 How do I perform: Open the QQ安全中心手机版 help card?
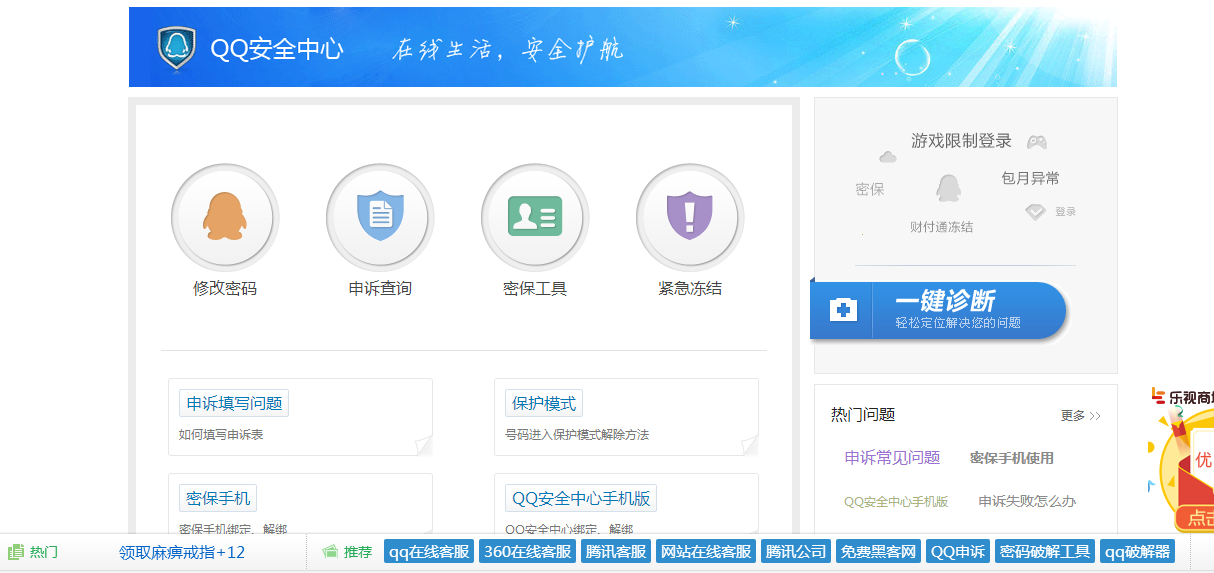(626, 503)
